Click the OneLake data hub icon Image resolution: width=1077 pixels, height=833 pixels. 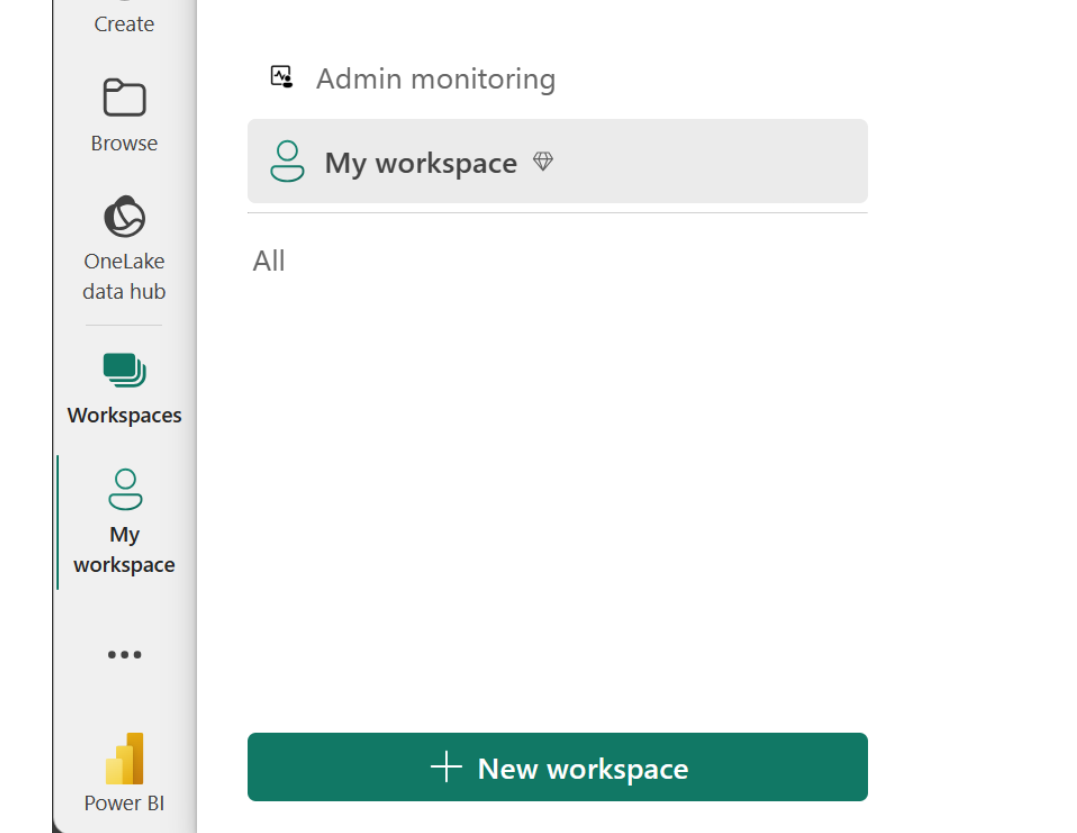[x=124, y=217]
